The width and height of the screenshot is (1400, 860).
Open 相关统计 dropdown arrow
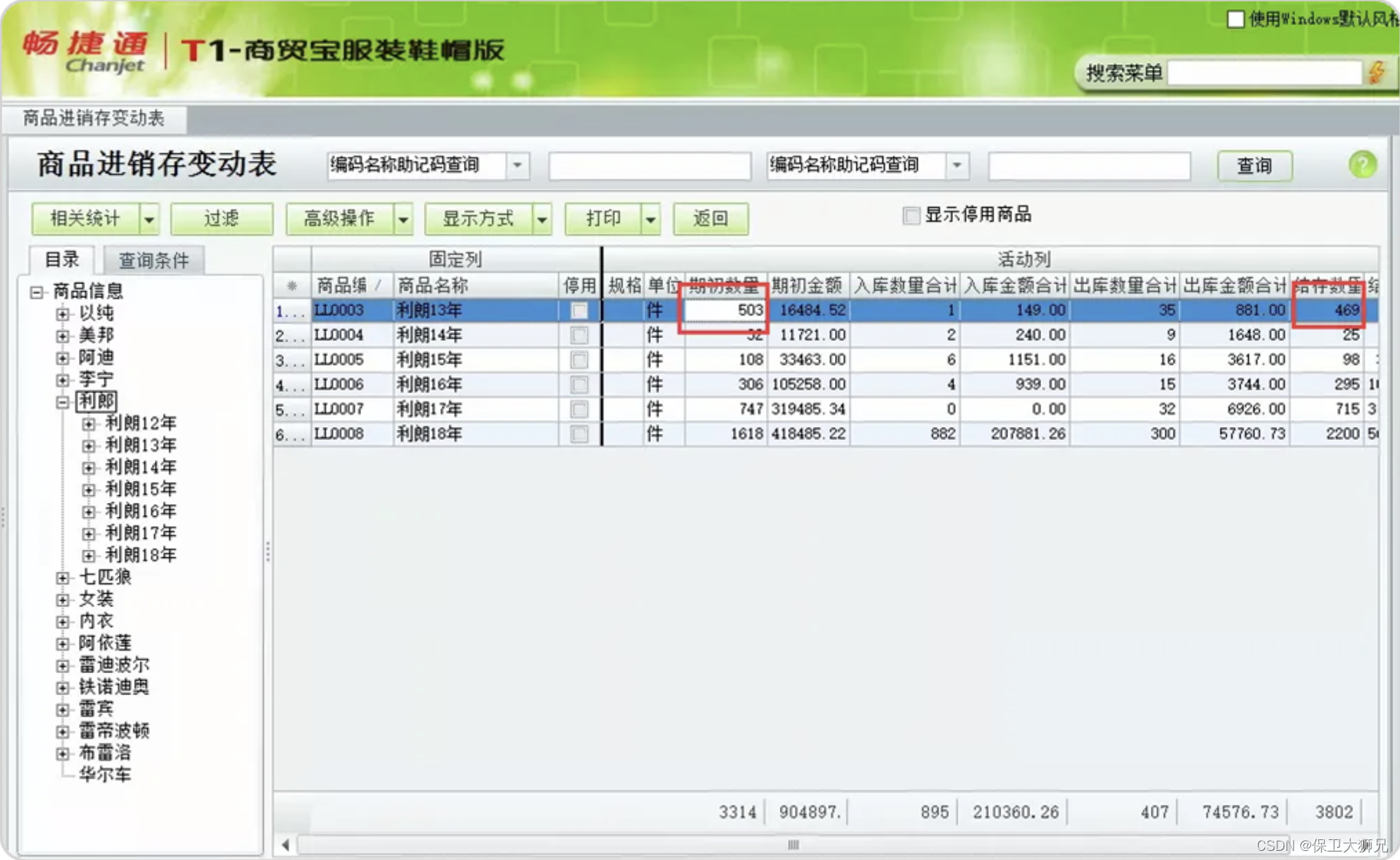[x=149, y=219]
